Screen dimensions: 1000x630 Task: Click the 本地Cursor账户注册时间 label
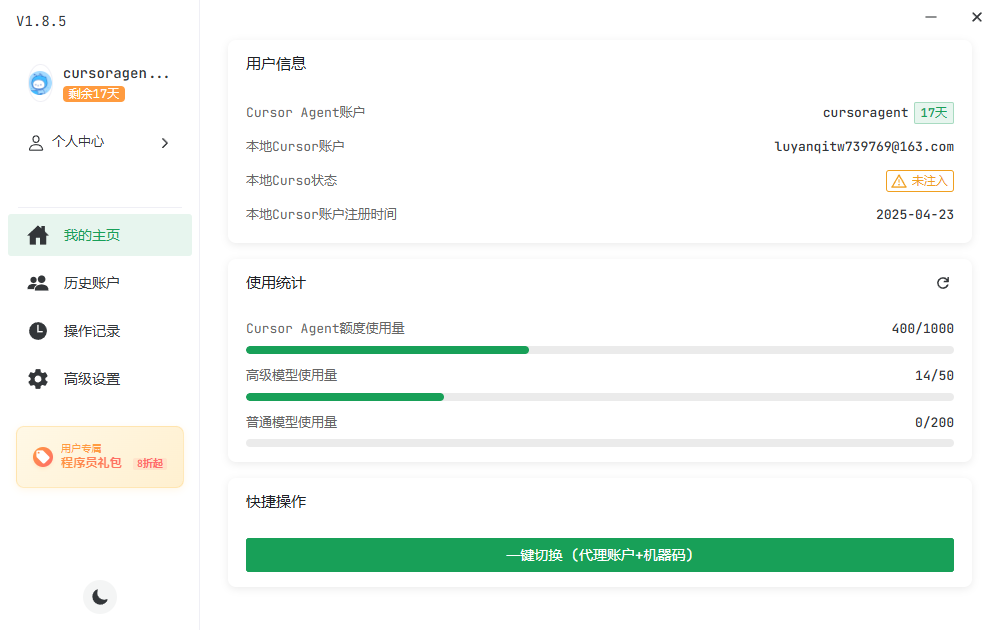pyautogui.click(x=321, y=214)
